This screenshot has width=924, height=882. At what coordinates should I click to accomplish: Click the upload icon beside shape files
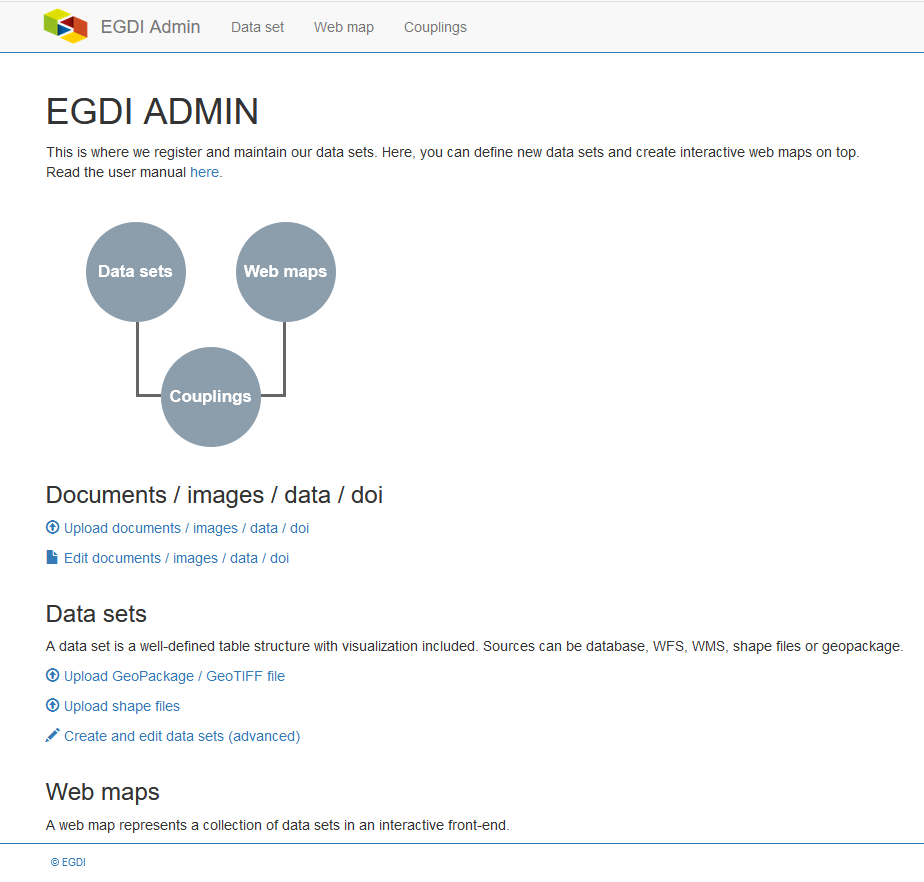tap(51, 706)
